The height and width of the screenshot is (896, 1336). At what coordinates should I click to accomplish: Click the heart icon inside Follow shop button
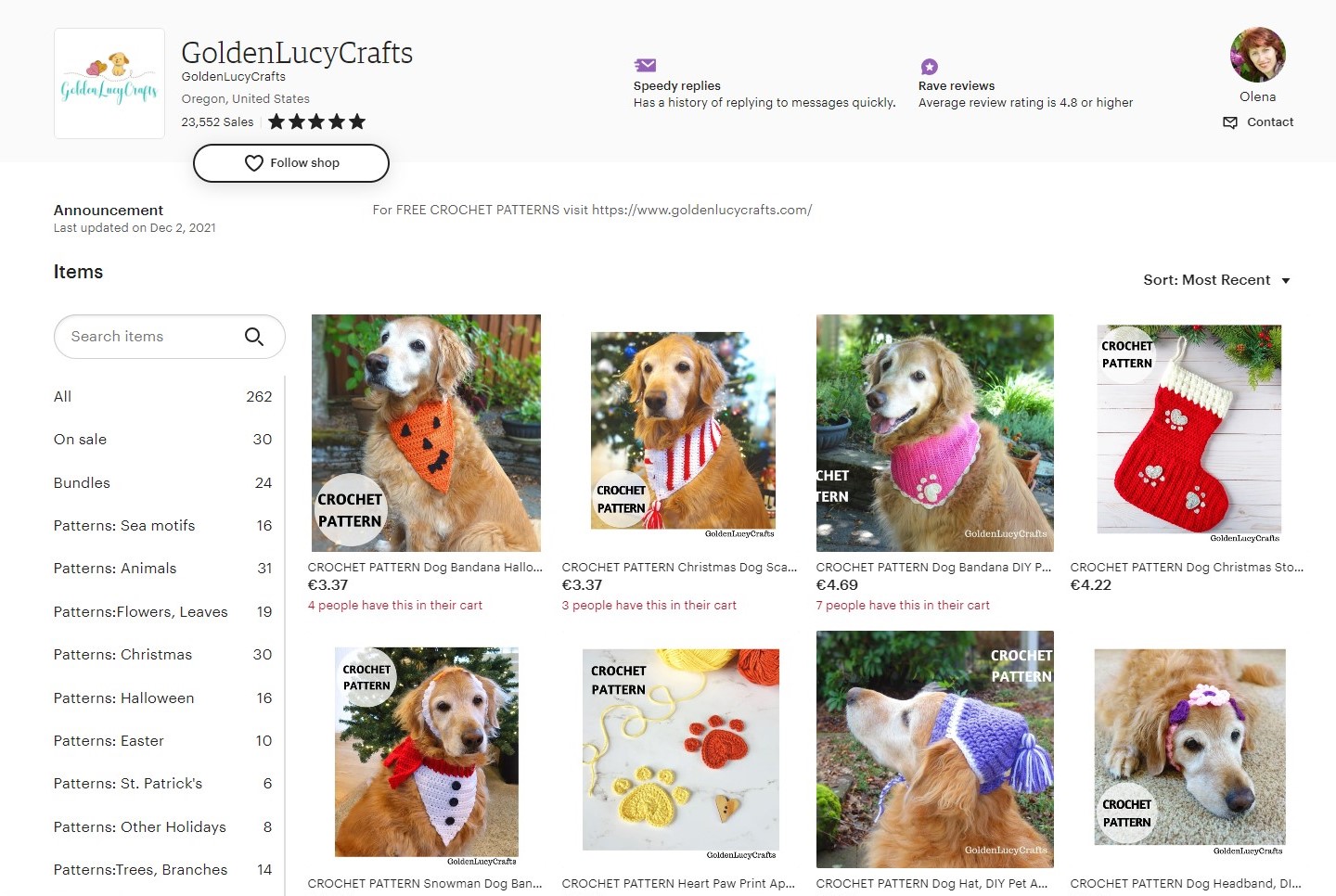pos(254,163)
